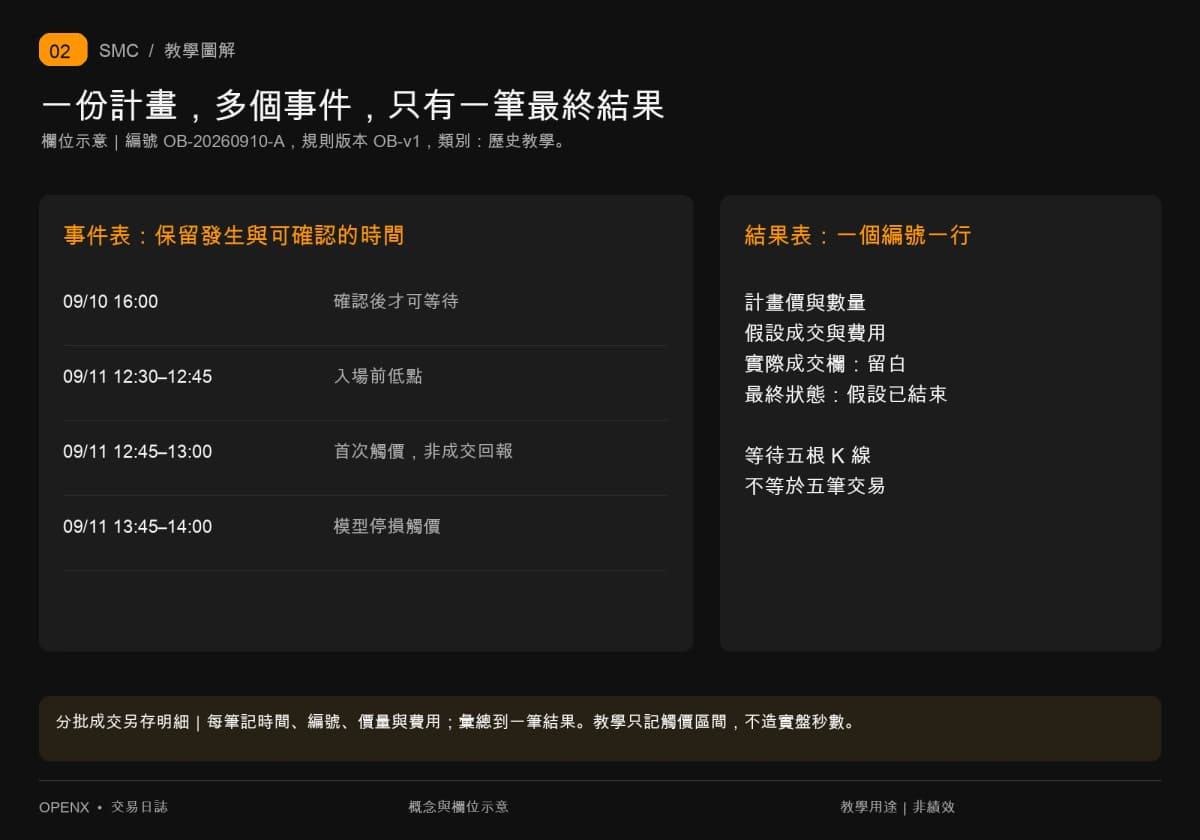Viewport: 1200px width, 840px height.
Task: Click the heading 結果表：一個編號一行
Action: tap(858, 236)
